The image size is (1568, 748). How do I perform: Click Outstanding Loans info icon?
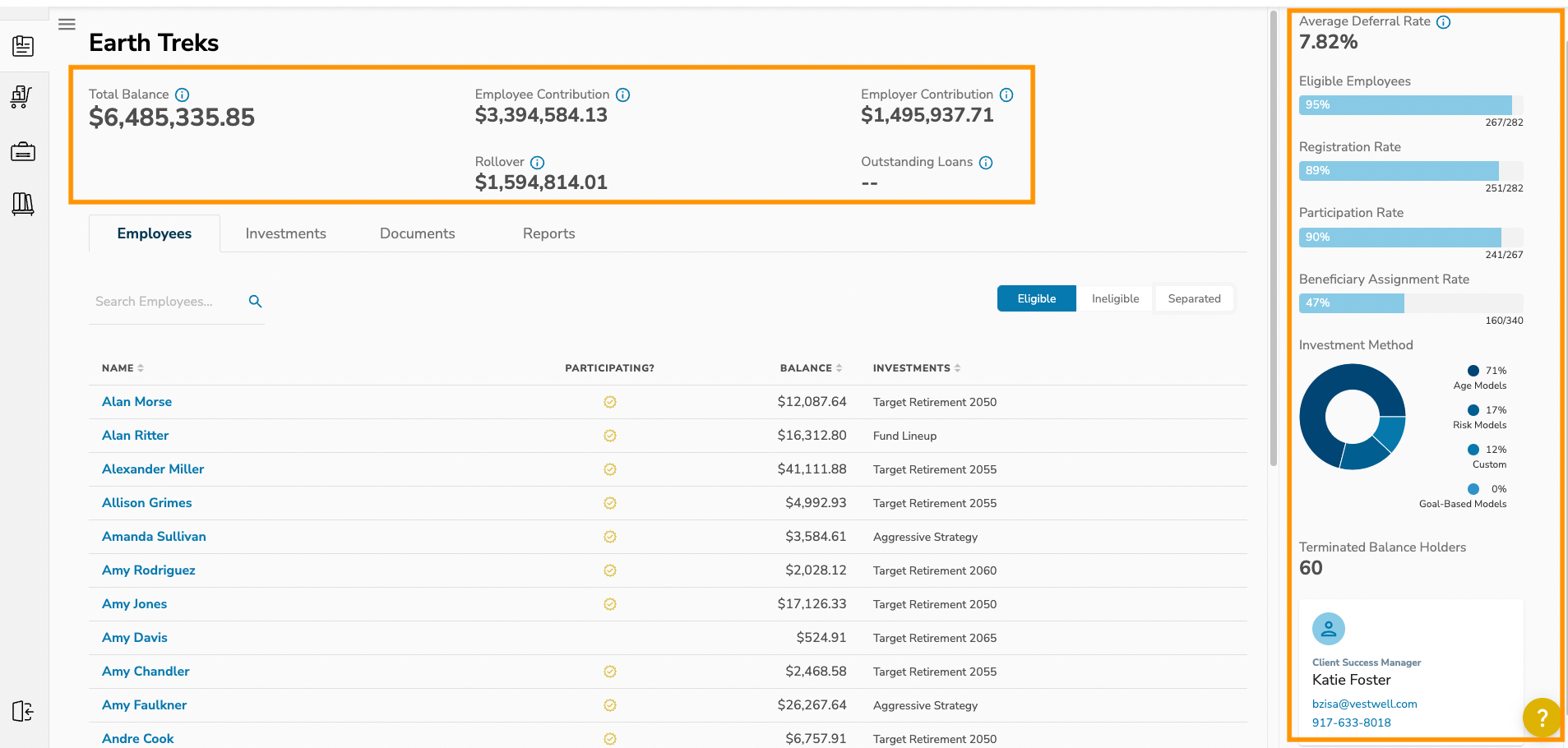click(x=986, y=163)
